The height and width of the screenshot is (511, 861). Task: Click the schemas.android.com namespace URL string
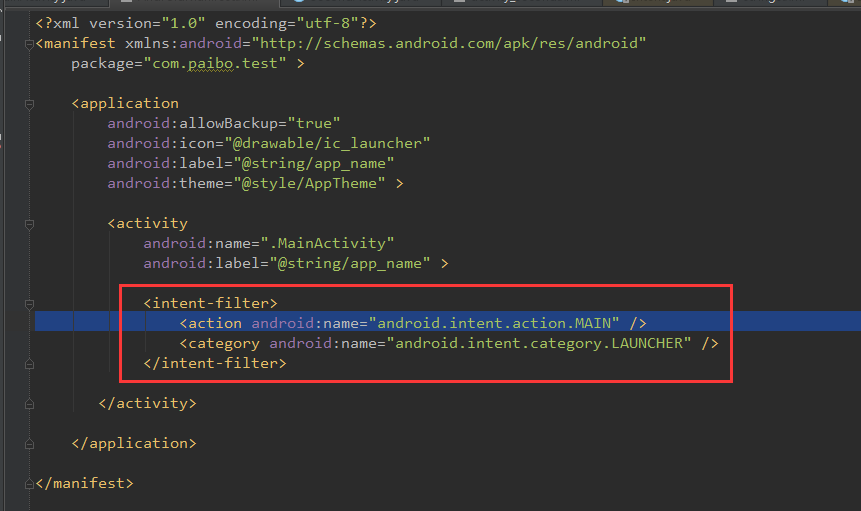[448, 43]
